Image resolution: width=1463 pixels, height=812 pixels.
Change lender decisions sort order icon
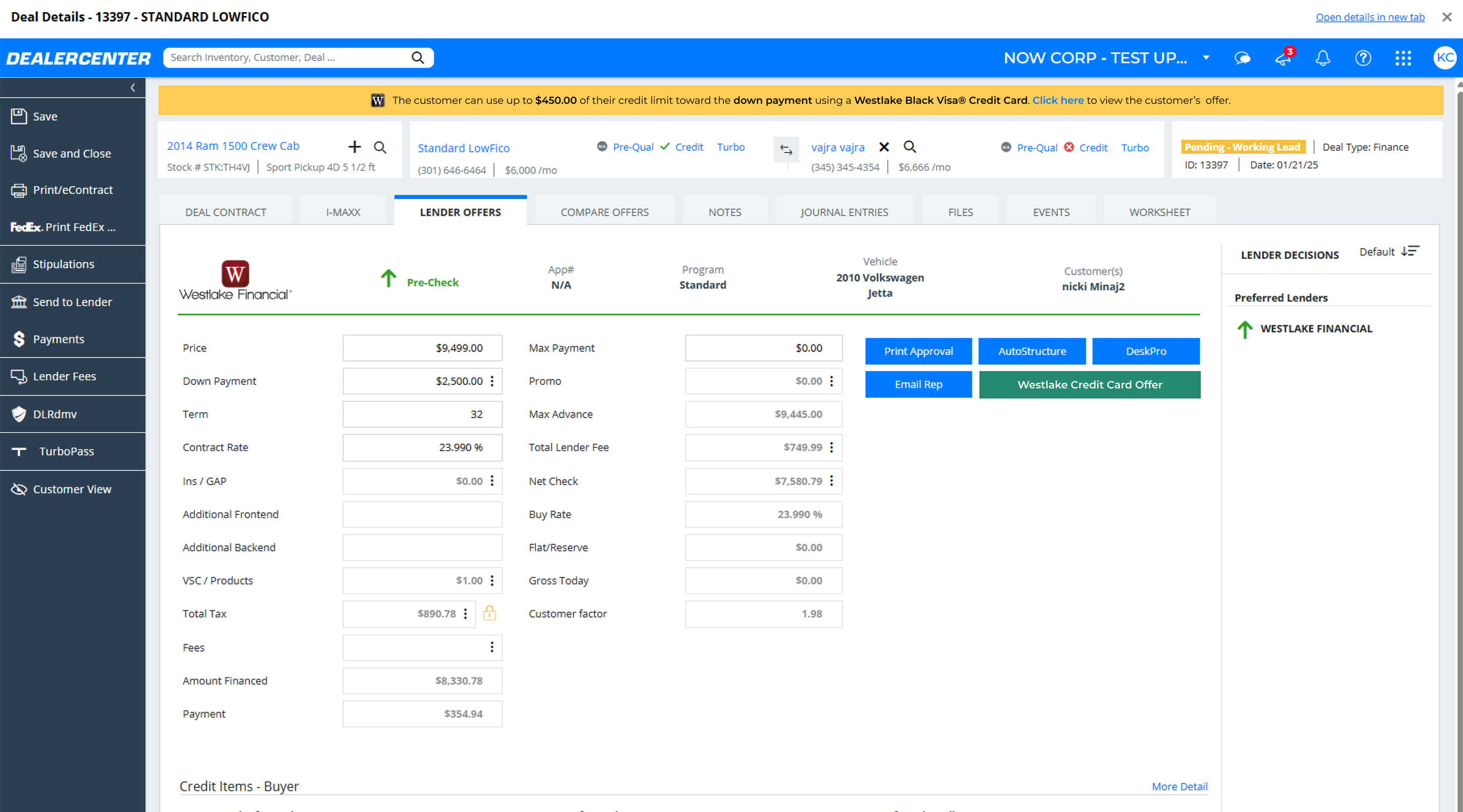[1410, 252]
